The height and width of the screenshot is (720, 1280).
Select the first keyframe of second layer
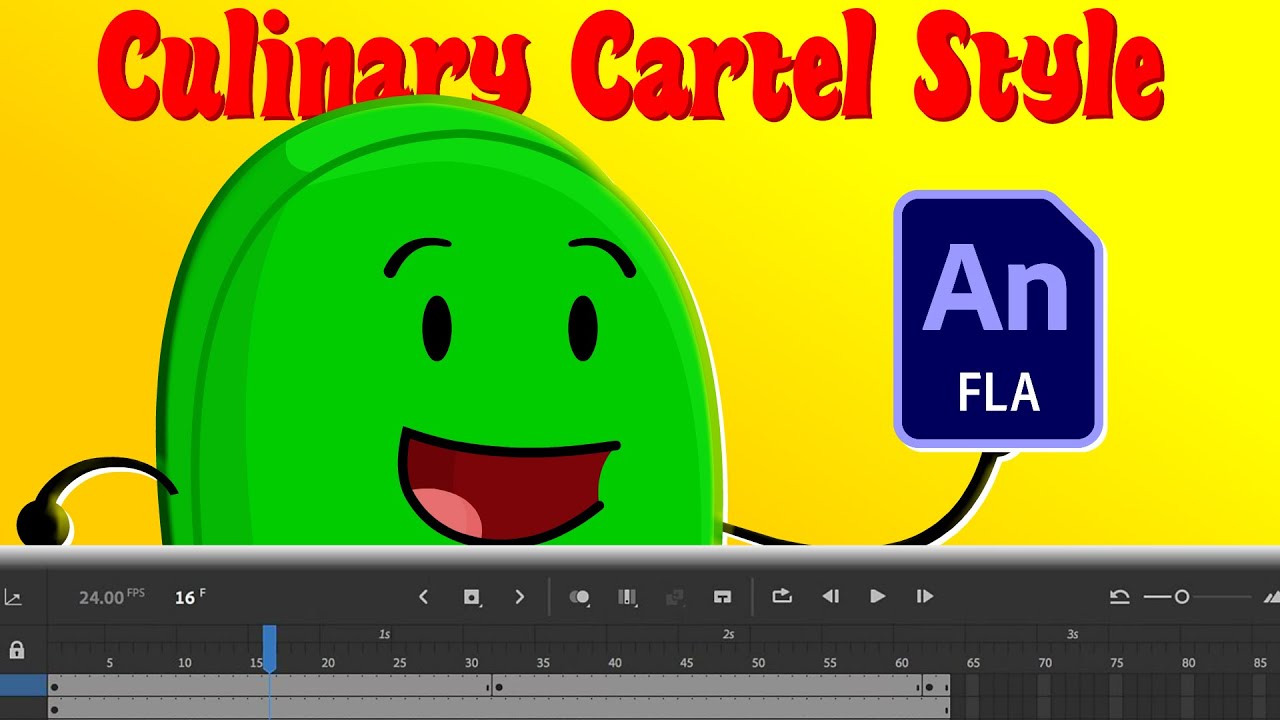(54, 710)
